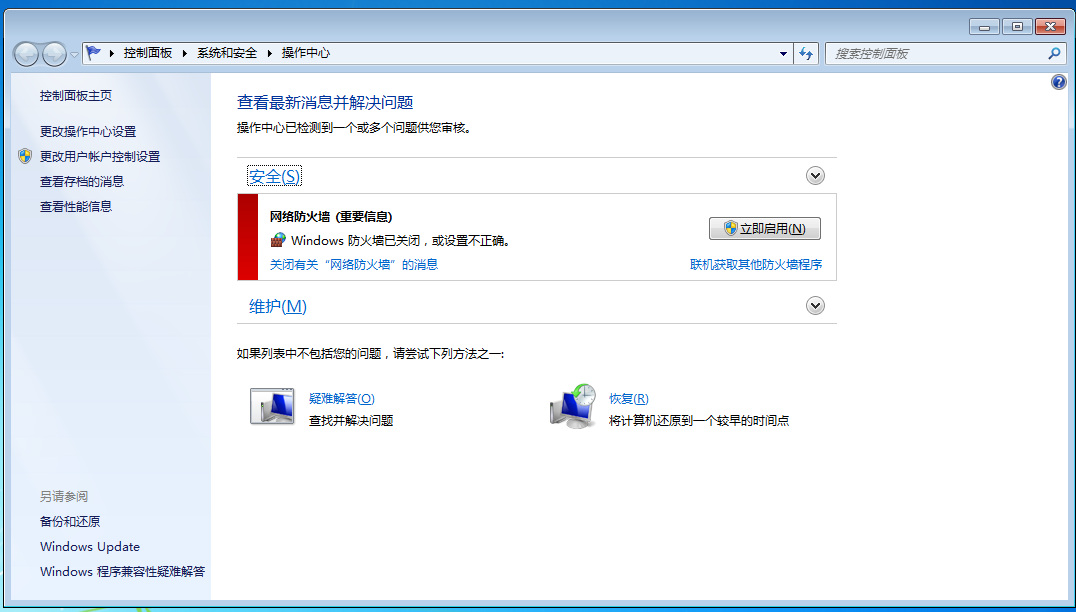Open 更改操作中心设置

tap(88, 131)
